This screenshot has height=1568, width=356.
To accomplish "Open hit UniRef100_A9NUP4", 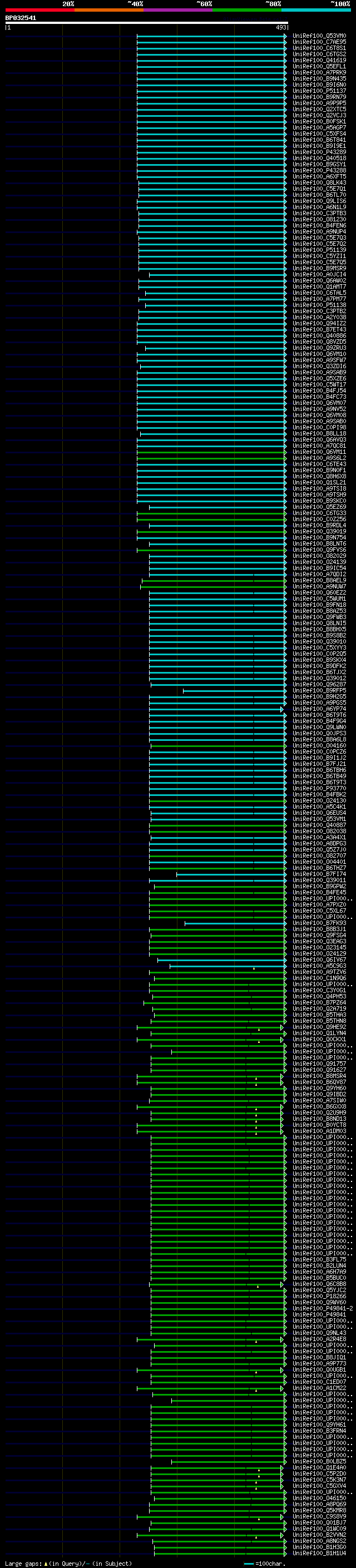I will [x=319, y=231].
